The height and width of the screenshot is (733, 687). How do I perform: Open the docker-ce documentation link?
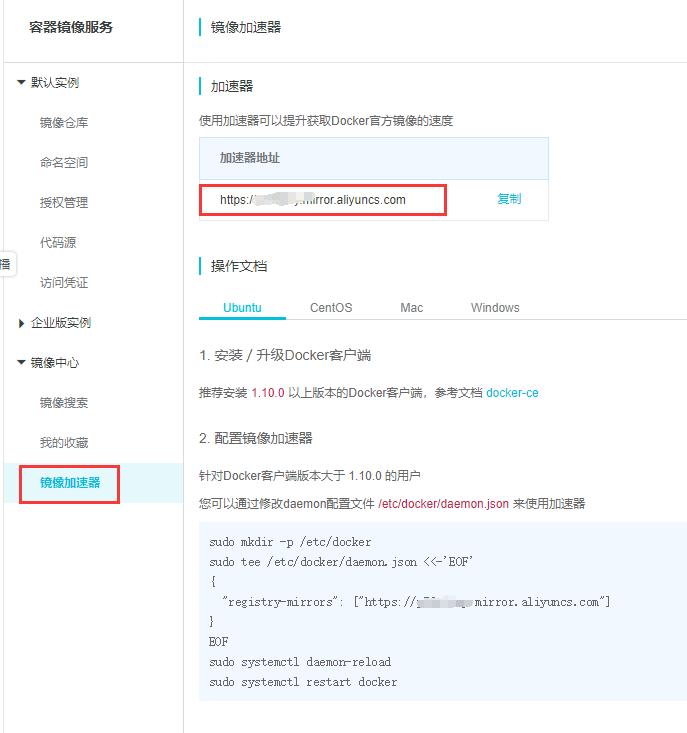512,393
